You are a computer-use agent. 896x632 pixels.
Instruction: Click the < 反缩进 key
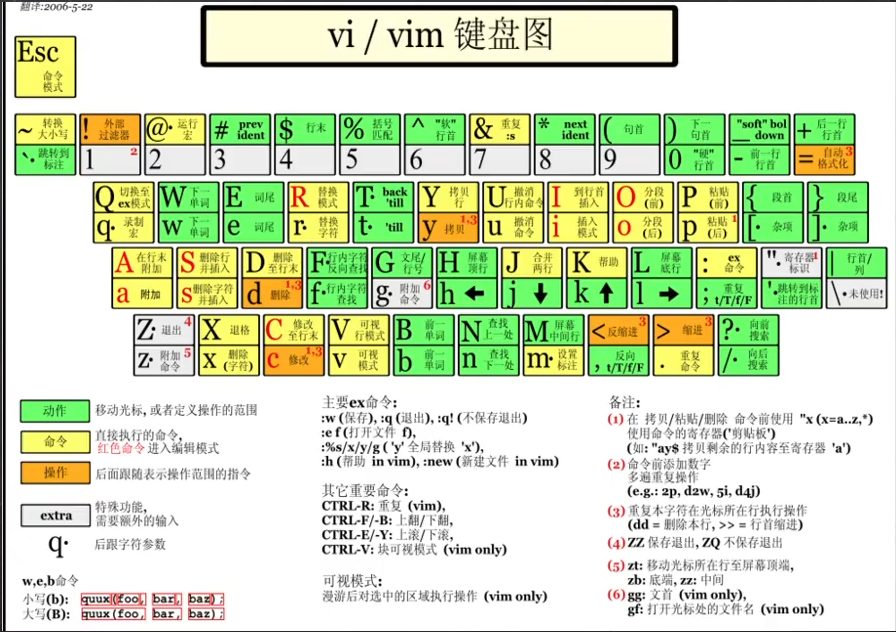[619, 330]
